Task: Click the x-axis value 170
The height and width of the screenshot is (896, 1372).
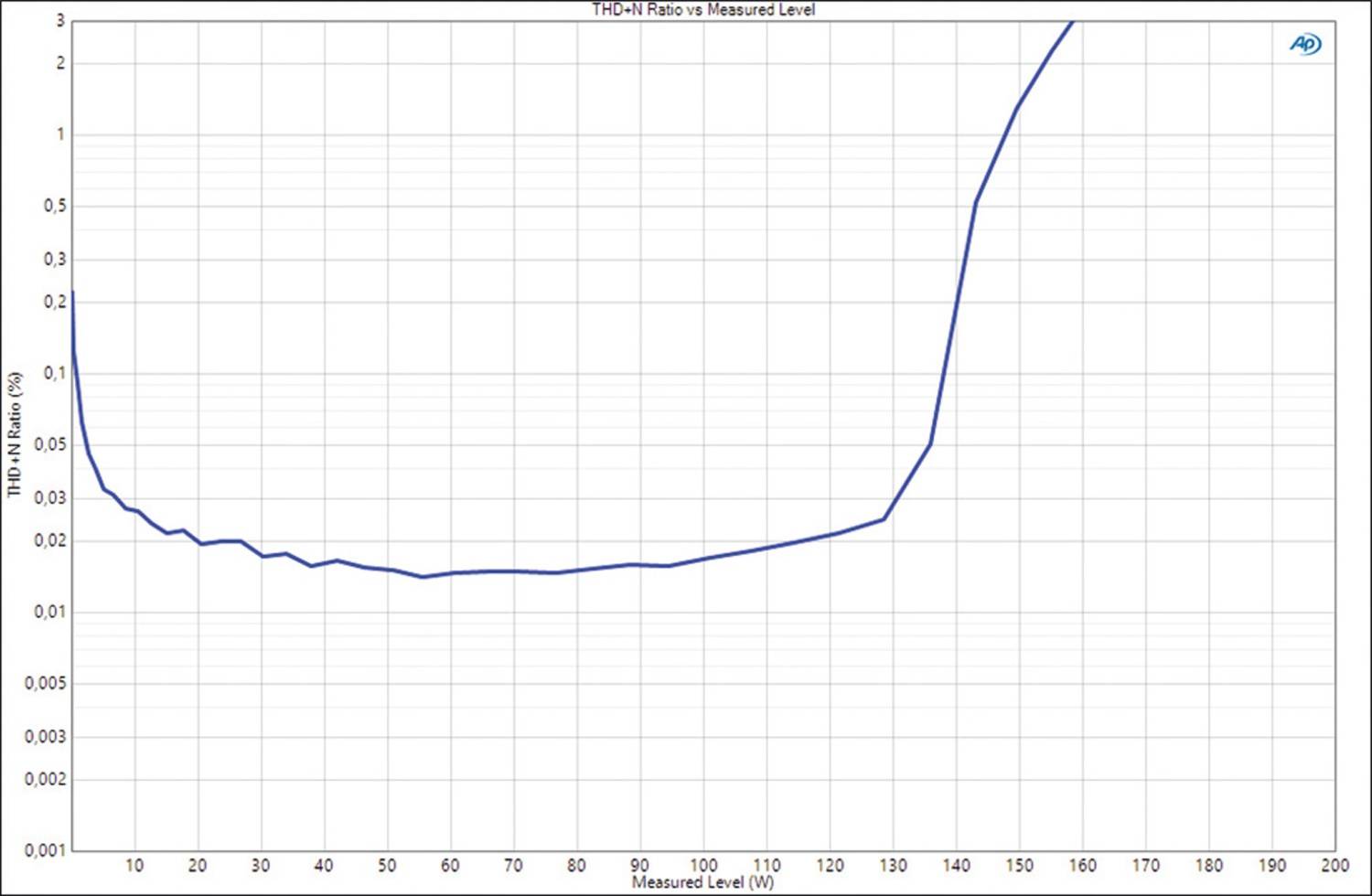Action: pyautogui.click(x=1145, y=865)
